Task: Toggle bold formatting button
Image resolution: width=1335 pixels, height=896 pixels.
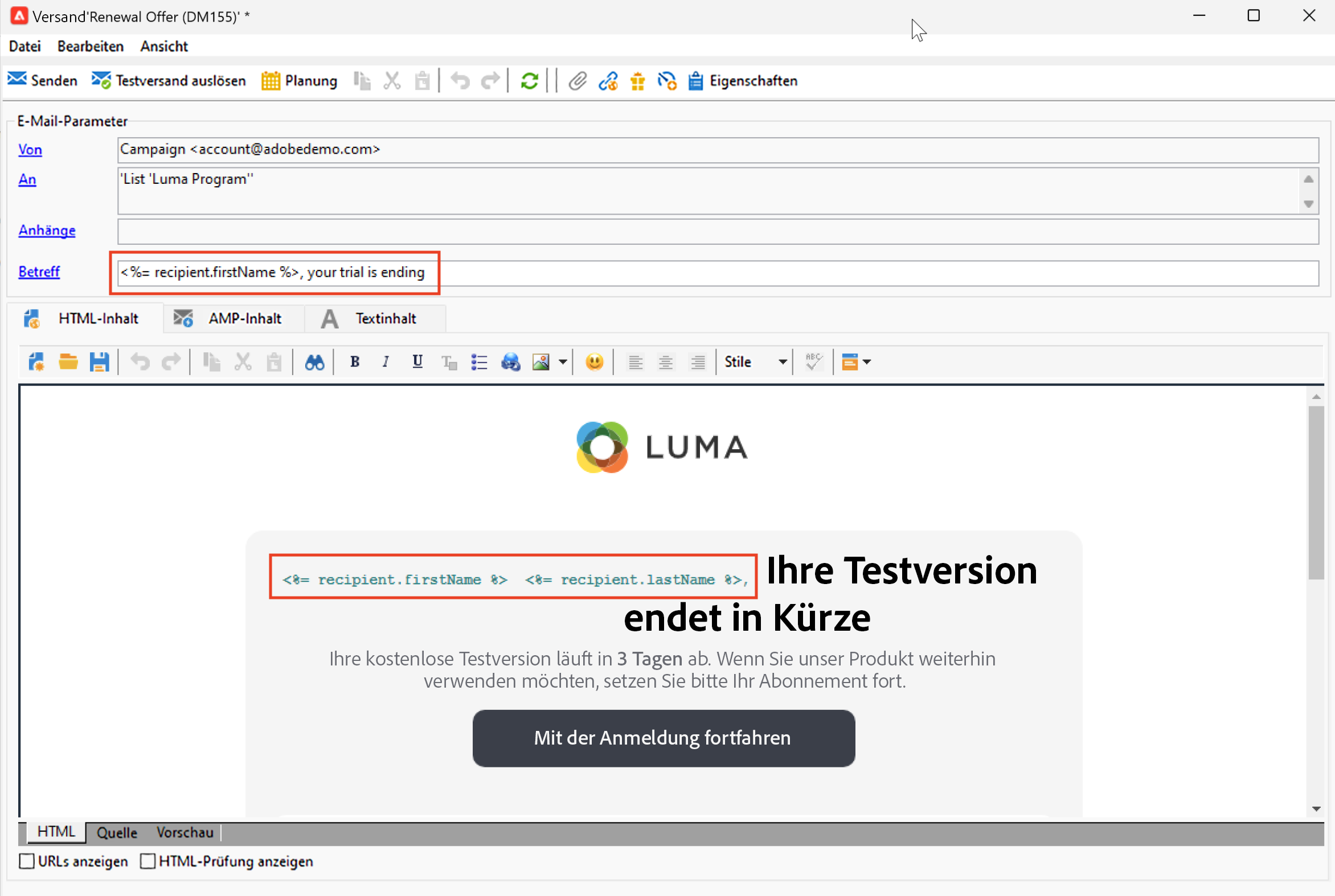Action: pos(354,361)
